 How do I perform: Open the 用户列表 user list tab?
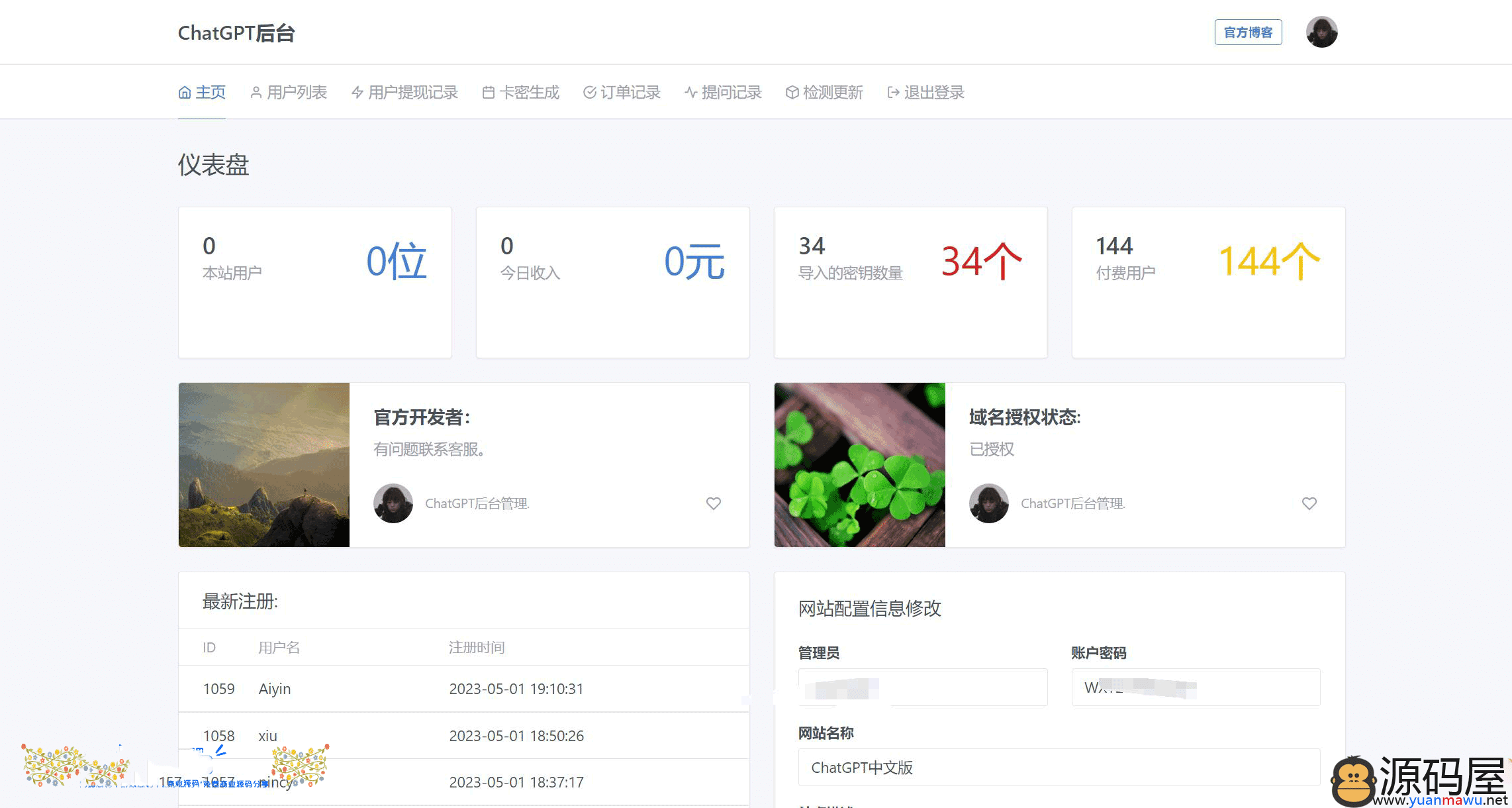[289, 93]
